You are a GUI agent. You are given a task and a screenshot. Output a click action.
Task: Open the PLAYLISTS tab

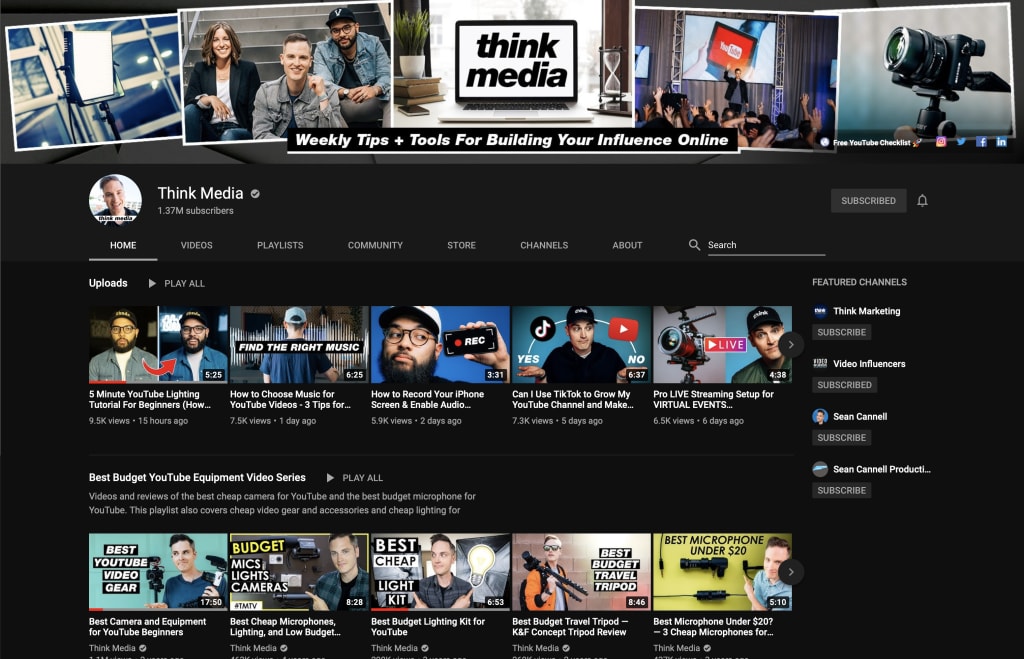[x=280, y=245]
